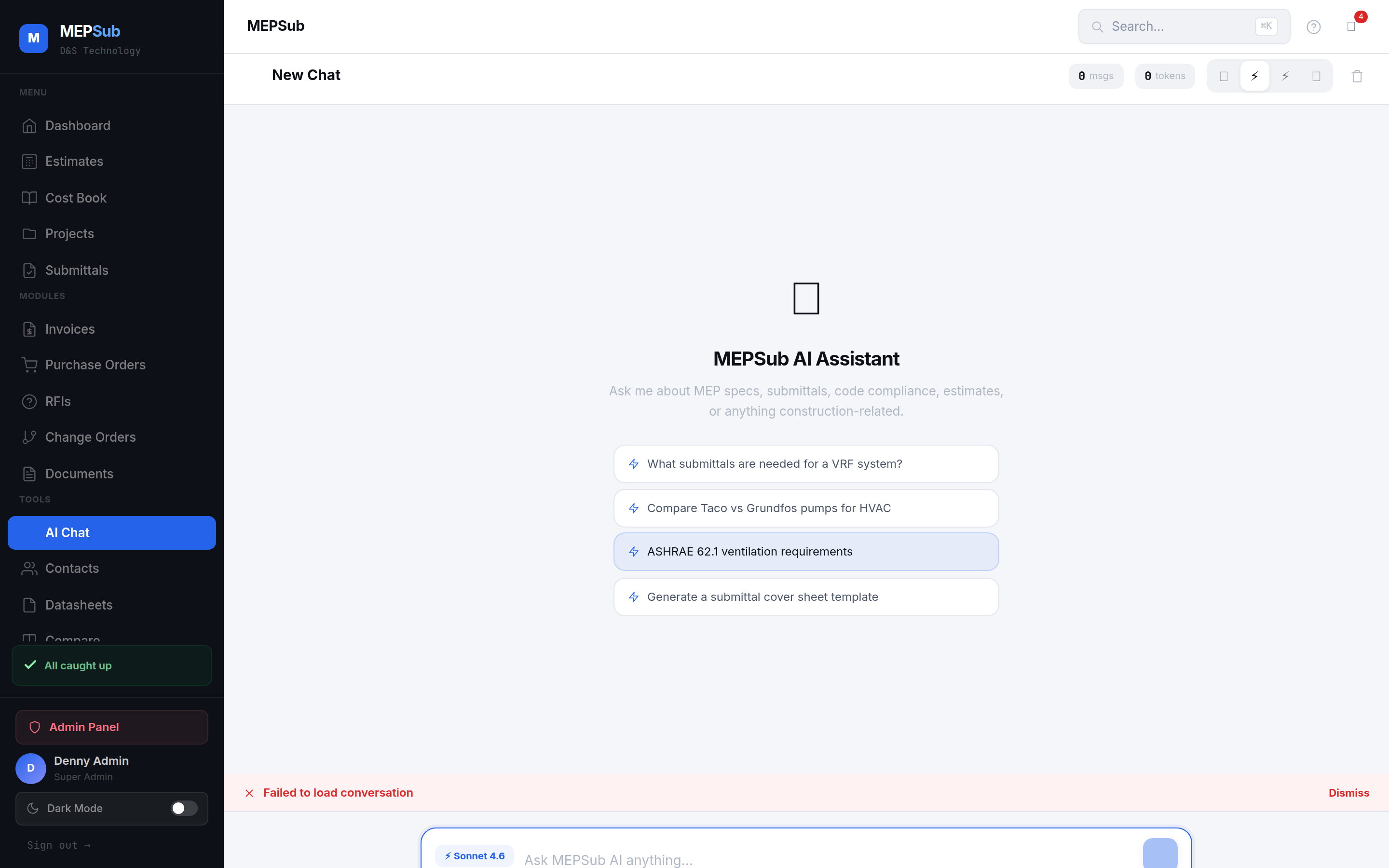Open the Cost Book section
Image resolution: width=1389 pixels, height=868 pixels.
click(75, 198)
